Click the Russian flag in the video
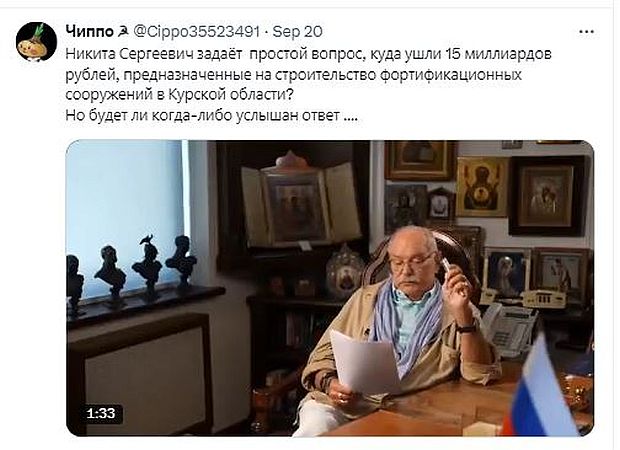 pyautogui.click(x=542, y=391)
